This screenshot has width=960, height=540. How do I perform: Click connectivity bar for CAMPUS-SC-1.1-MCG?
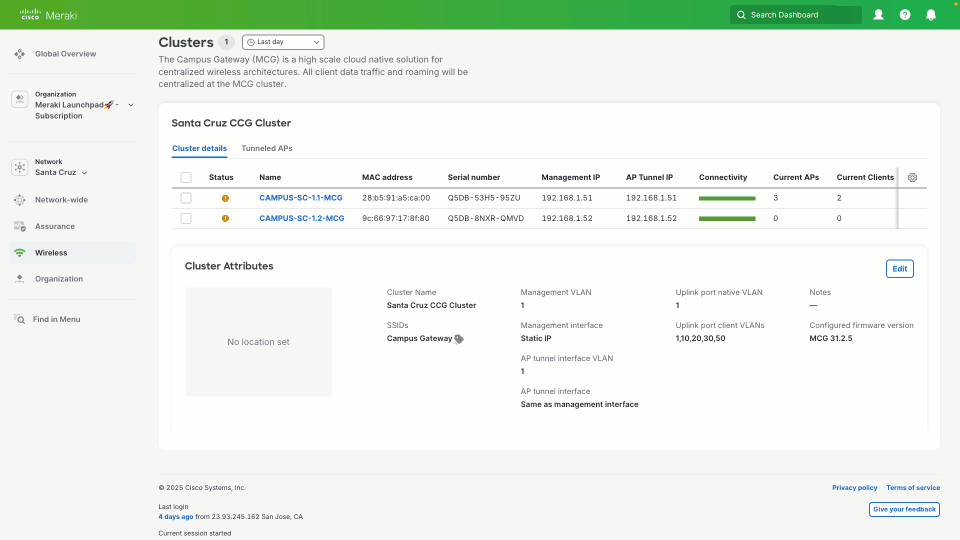click(x=727, y=198)
